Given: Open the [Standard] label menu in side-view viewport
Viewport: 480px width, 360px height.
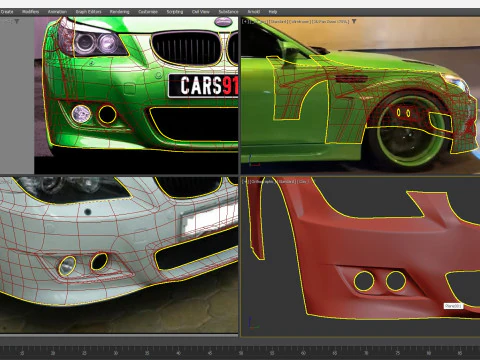Looking at the screenshot, I should coord(278,21).
